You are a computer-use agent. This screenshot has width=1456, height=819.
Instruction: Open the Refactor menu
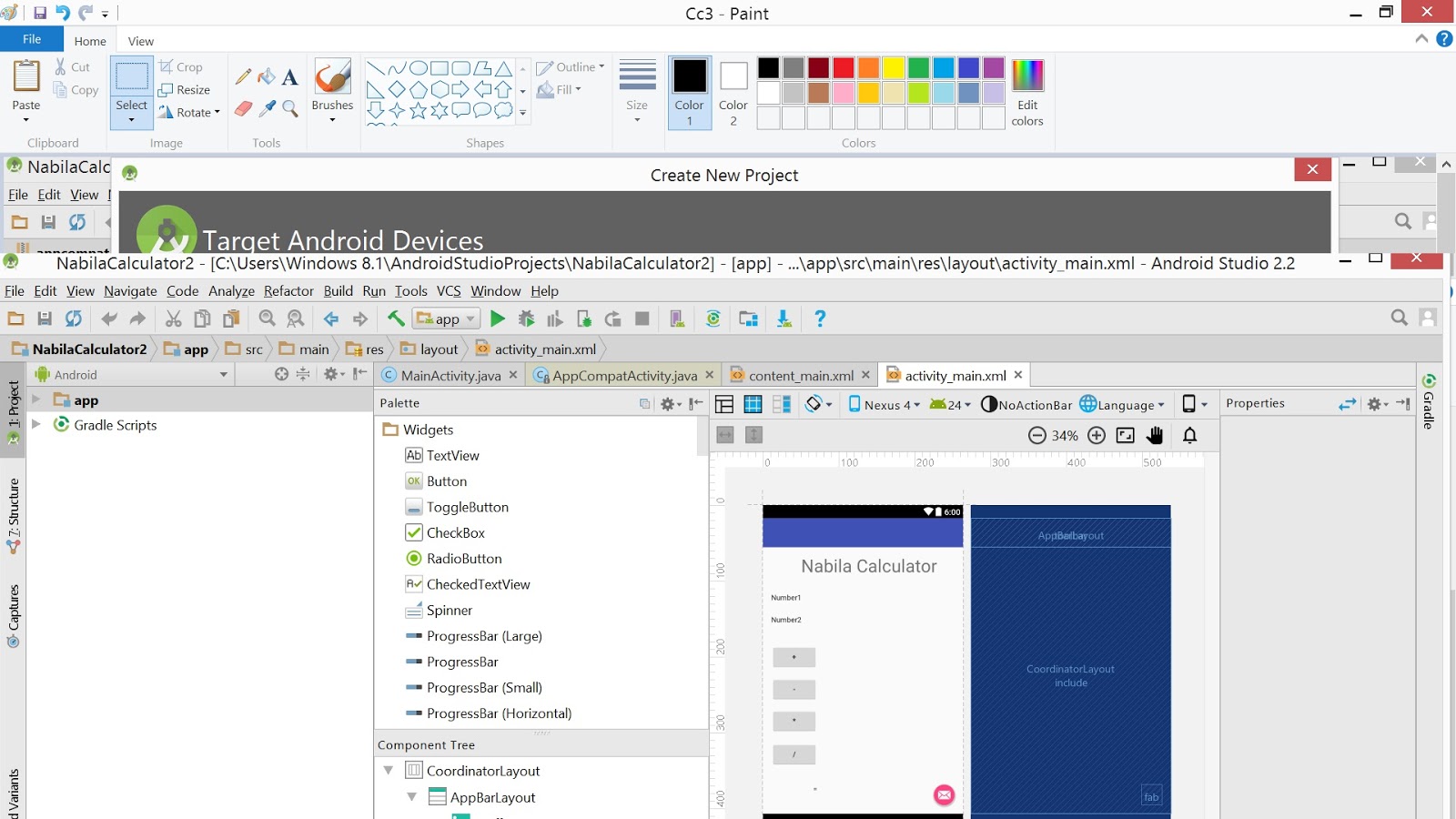point(288,291)
